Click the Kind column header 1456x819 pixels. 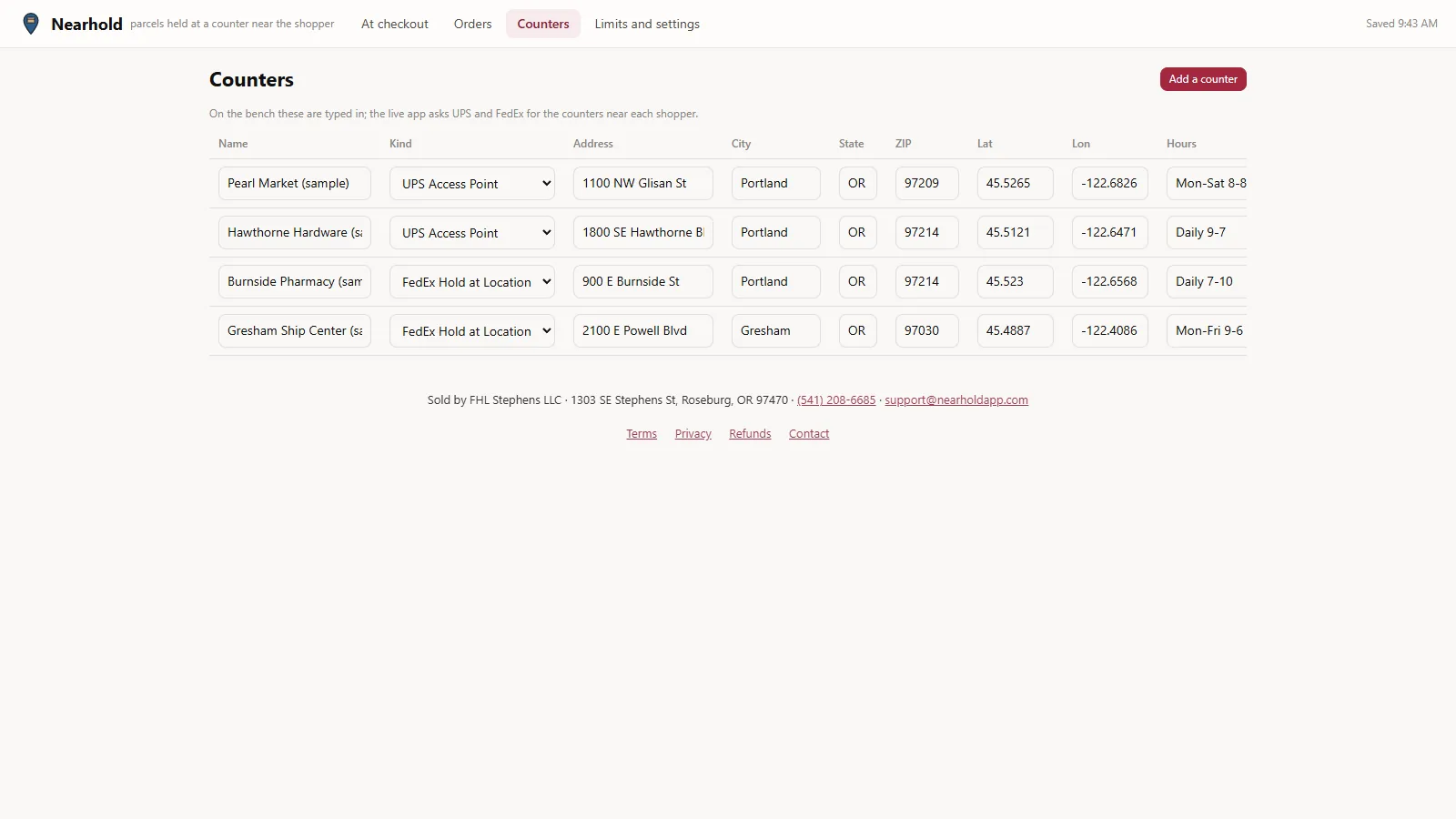click(400, 144)
